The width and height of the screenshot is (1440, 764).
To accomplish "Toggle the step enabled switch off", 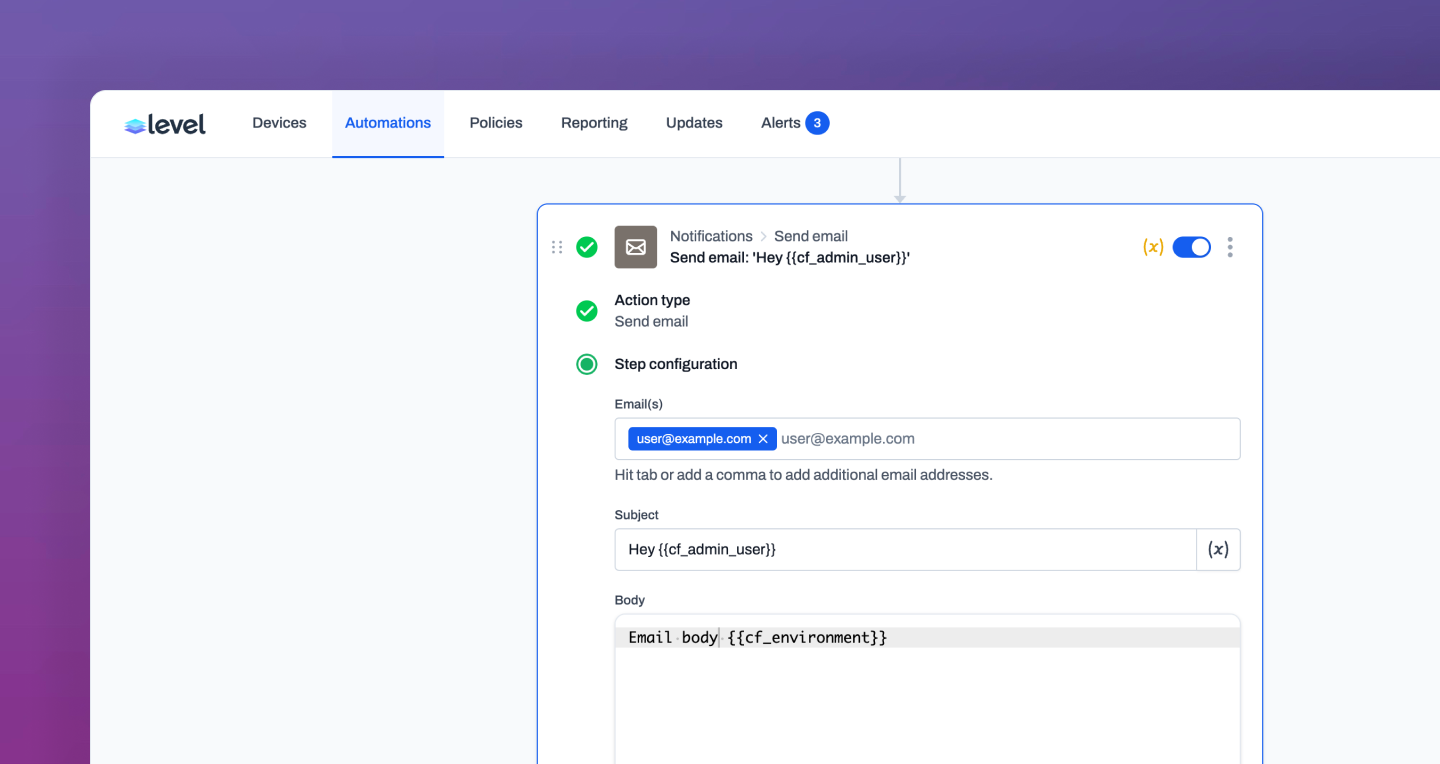I will pos(1191,247).
